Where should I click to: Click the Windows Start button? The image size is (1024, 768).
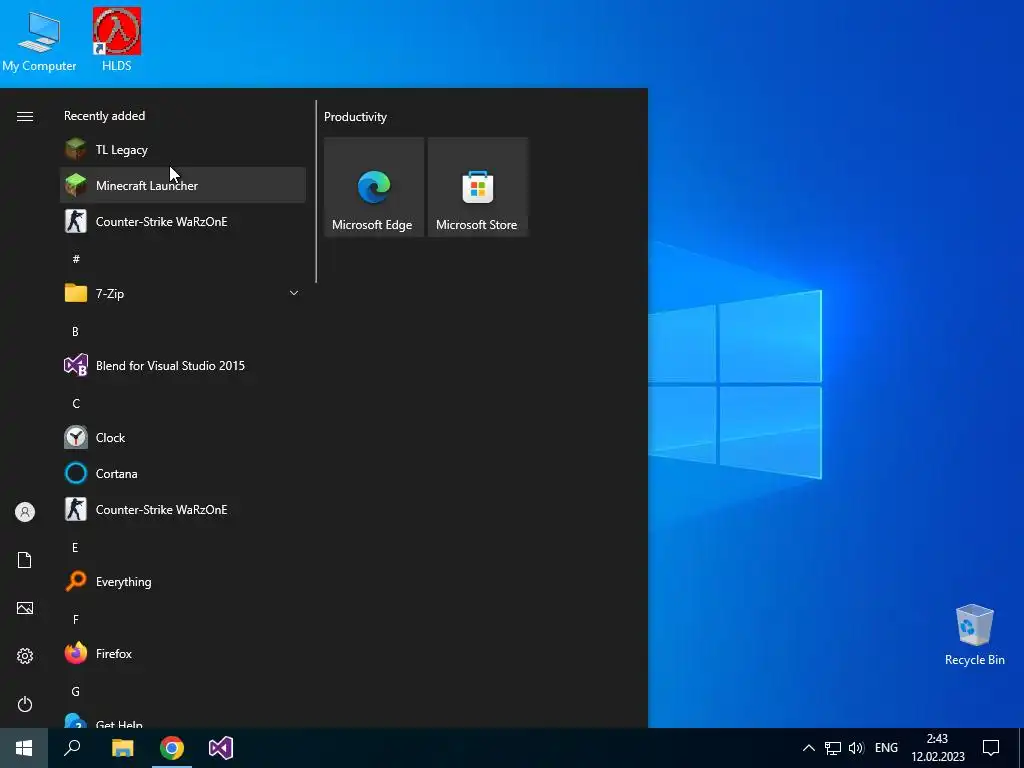(24, 748)
